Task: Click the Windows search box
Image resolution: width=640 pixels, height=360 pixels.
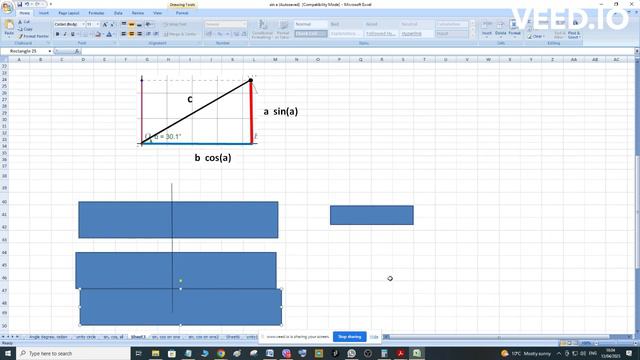Action: pyautogui.click(x=73, y=353)
